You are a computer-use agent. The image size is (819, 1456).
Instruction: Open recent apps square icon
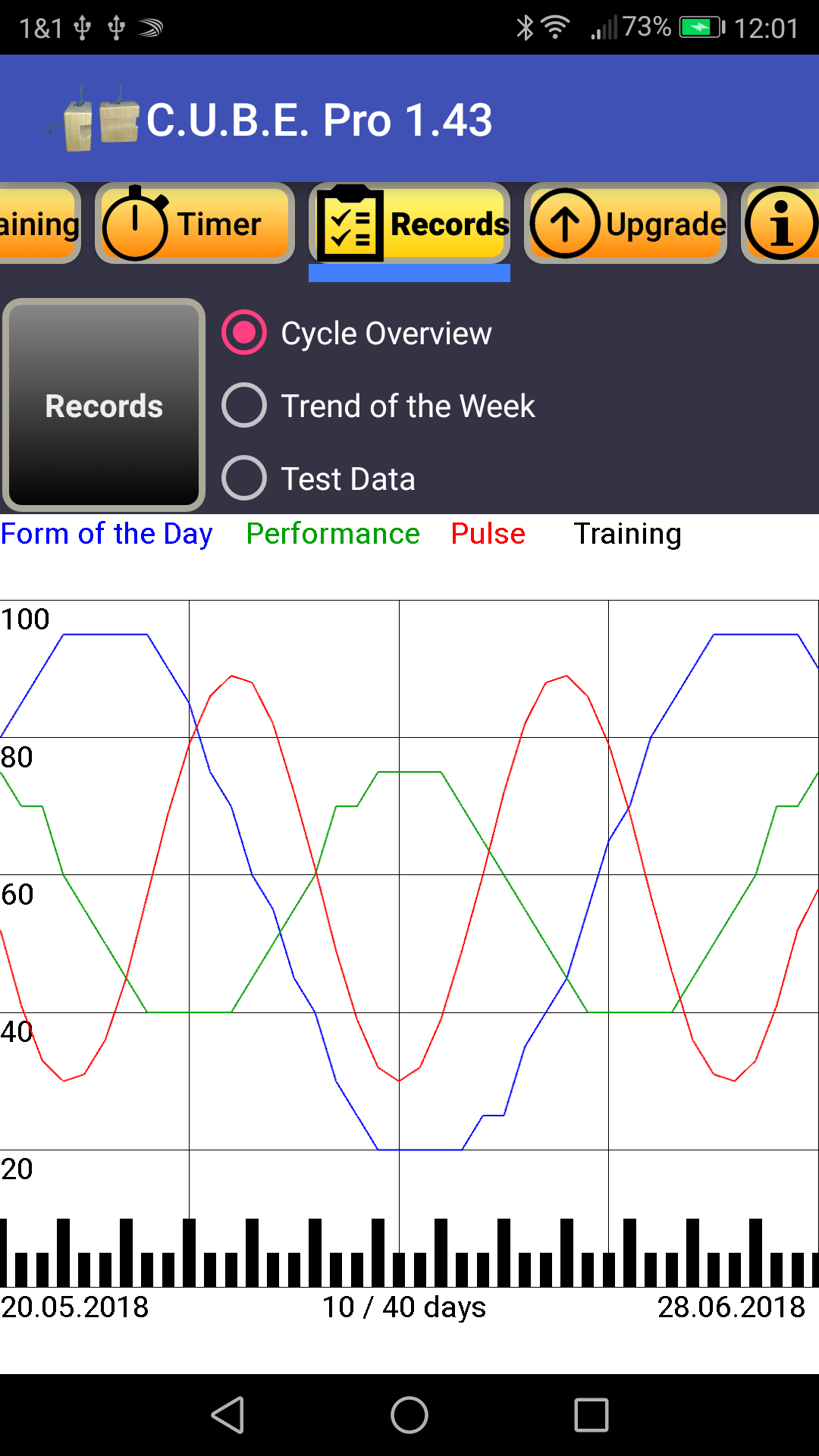(x=591, y=1415)
